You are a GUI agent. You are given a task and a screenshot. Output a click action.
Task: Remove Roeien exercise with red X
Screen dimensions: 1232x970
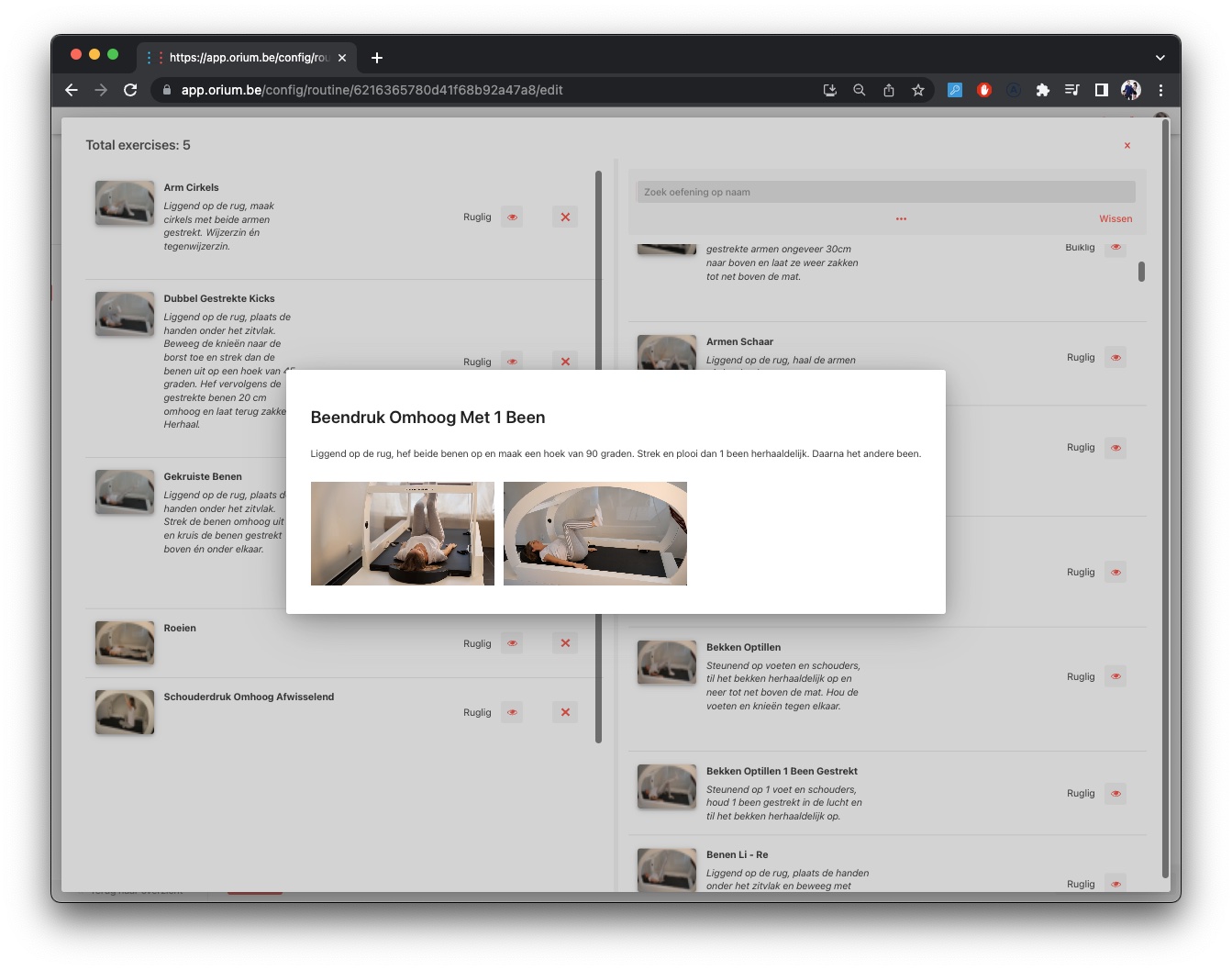coord(565,643)
